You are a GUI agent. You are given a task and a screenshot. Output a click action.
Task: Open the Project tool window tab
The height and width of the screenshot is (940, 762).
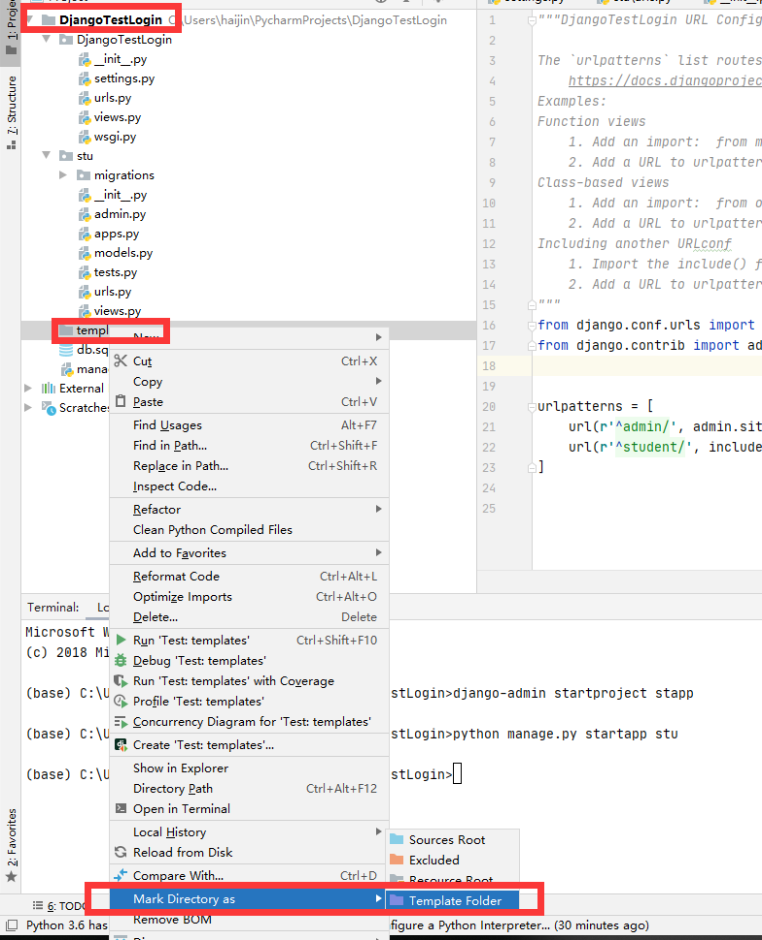(x=11, y=27)
